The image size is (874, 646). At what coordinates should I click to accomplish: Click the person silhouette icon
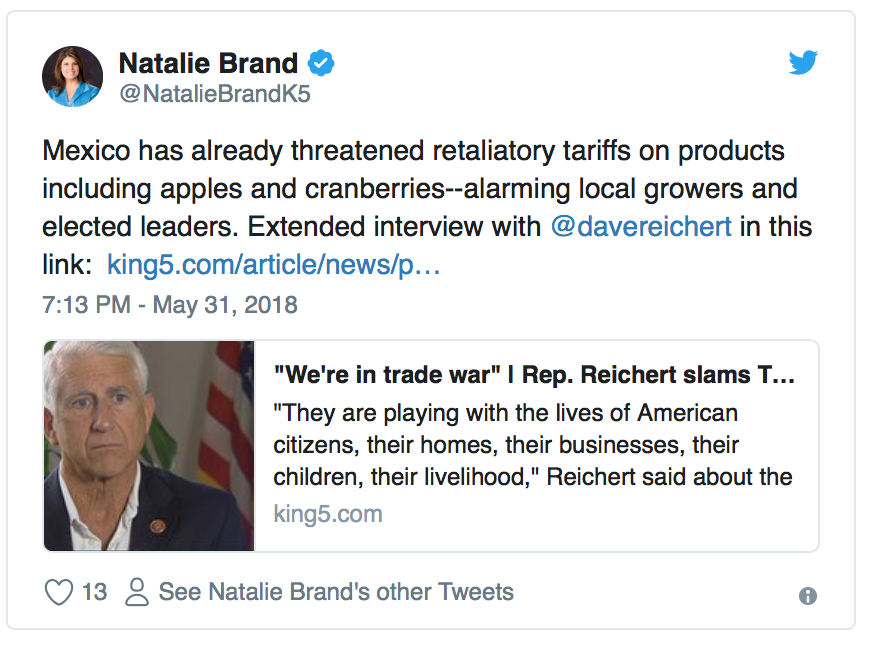(137, 592)
